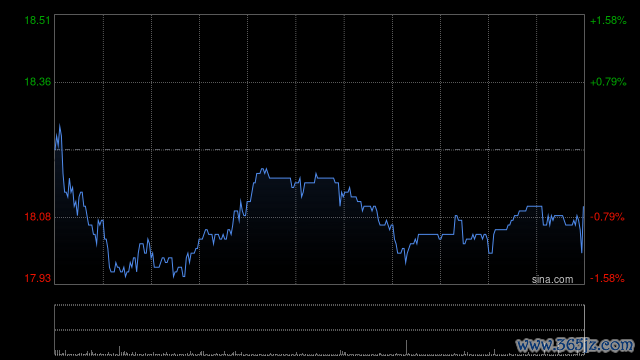Click the -0.79% percentage label
Image resolution: width=640 pixels, height=360 pixels.
(x=607, y=217)
